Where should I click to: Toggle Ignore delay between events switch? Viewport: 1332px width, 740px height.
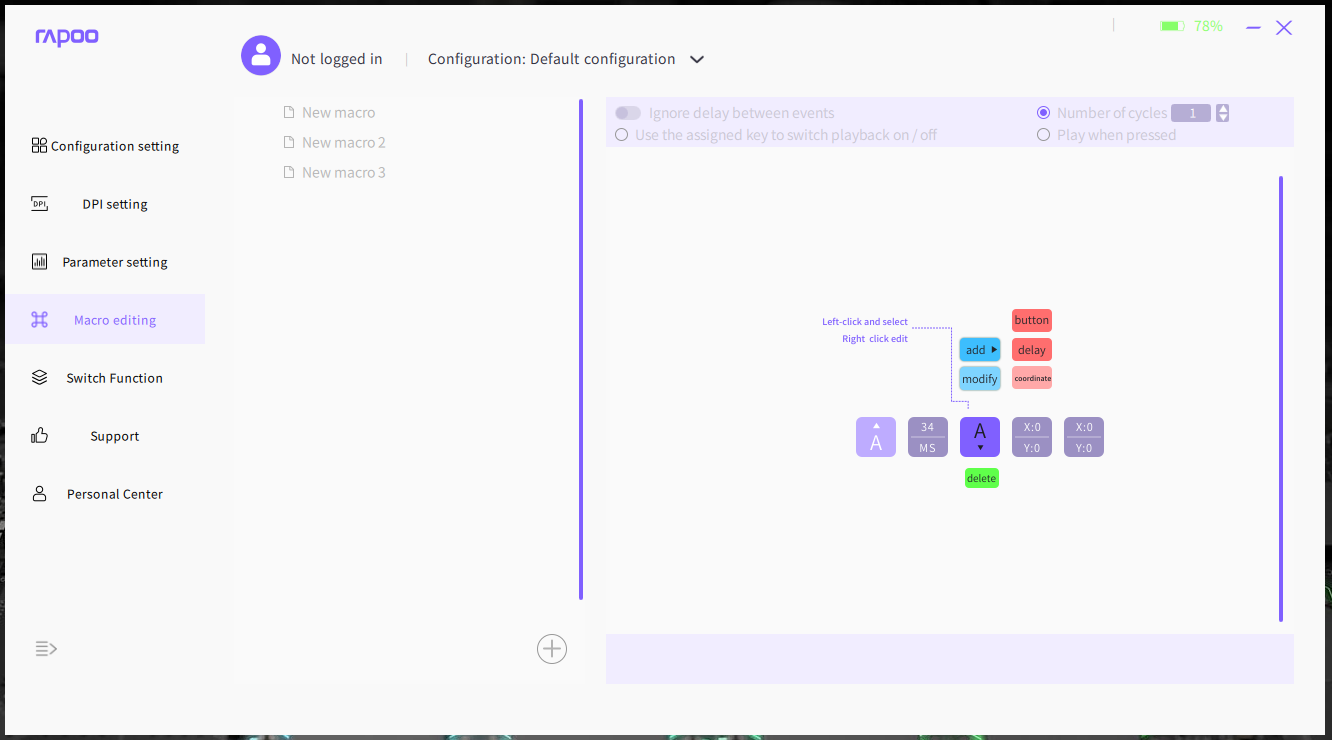pyautogui.click(x=628, y=113)
